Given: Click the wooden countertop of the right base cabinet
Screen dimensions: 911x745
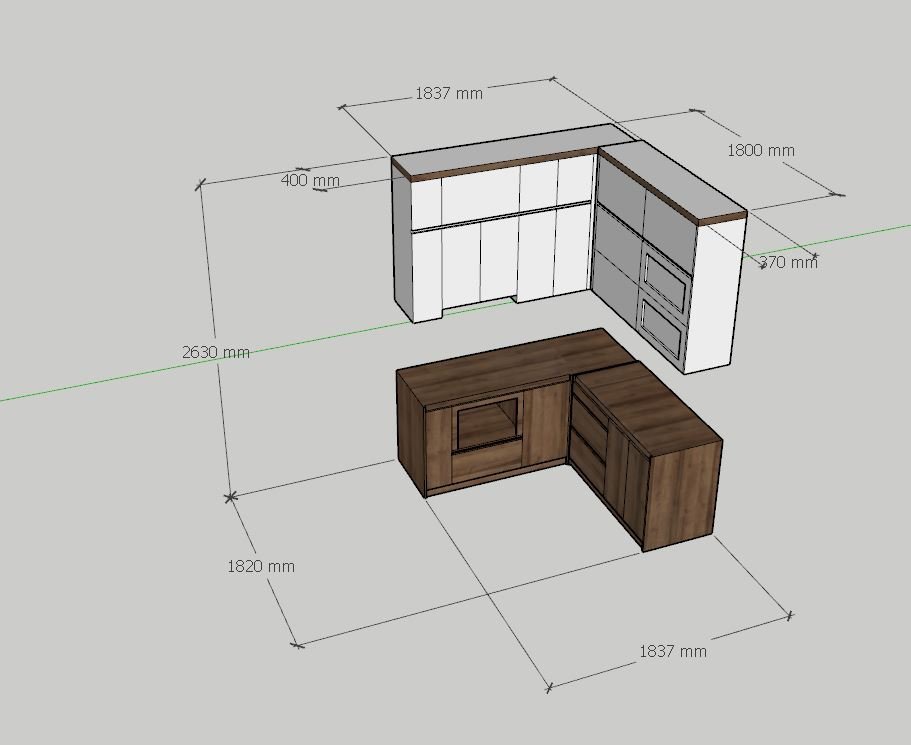Looking at the screenshot, I should (x=647, y=407).
